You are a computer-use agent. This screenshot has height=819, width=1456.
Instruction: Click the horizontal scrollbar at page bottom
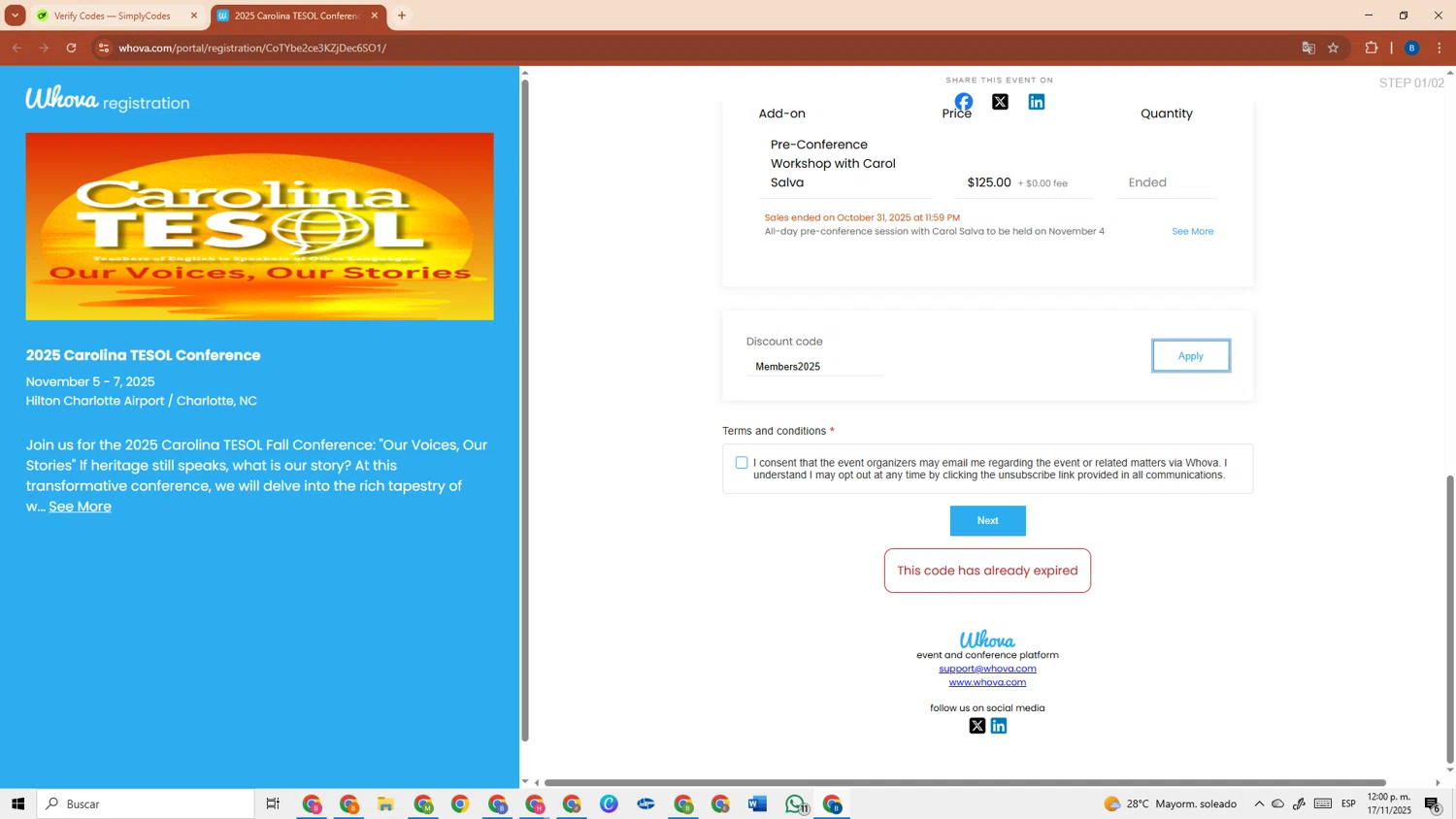[x=965, y=782]
